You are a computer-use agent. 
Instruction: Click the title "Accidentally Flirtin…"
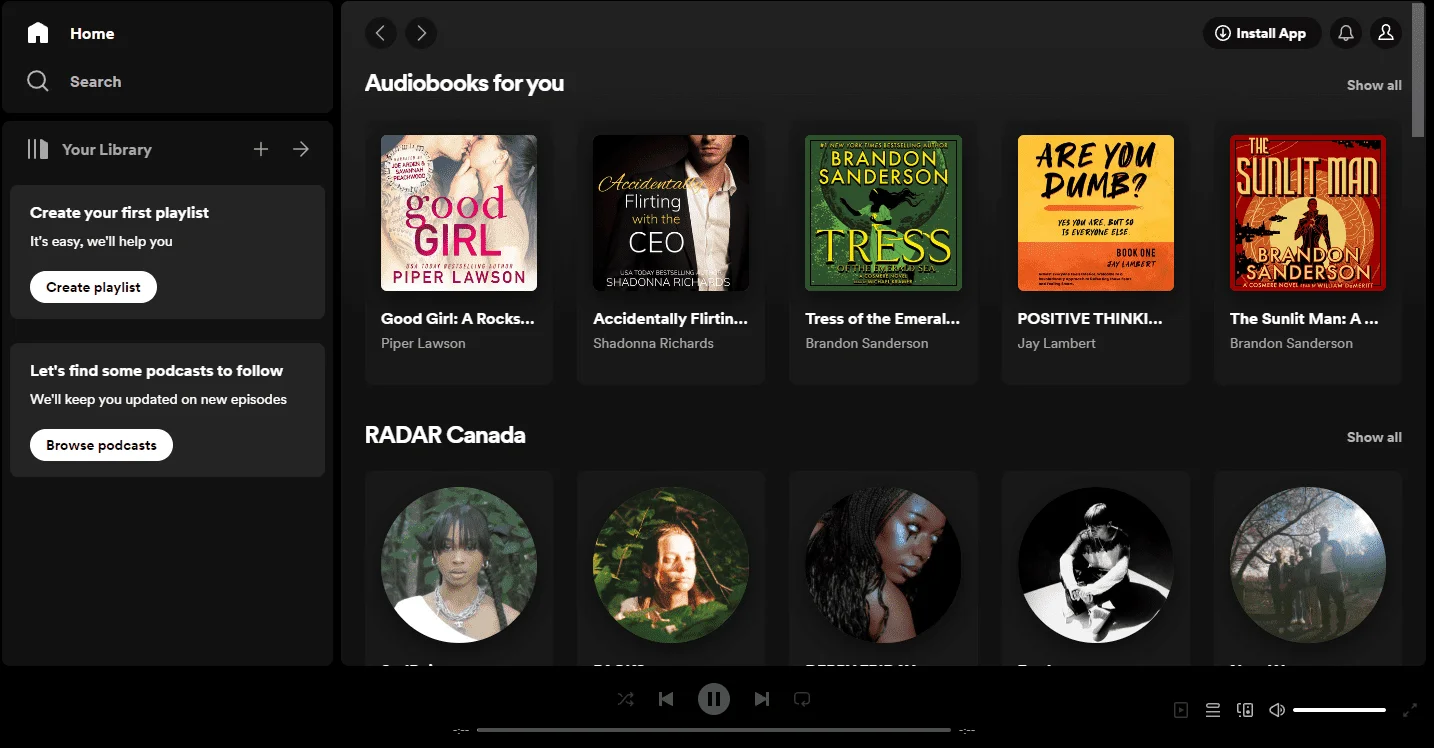pyautogui.click(x=670, y=319)
